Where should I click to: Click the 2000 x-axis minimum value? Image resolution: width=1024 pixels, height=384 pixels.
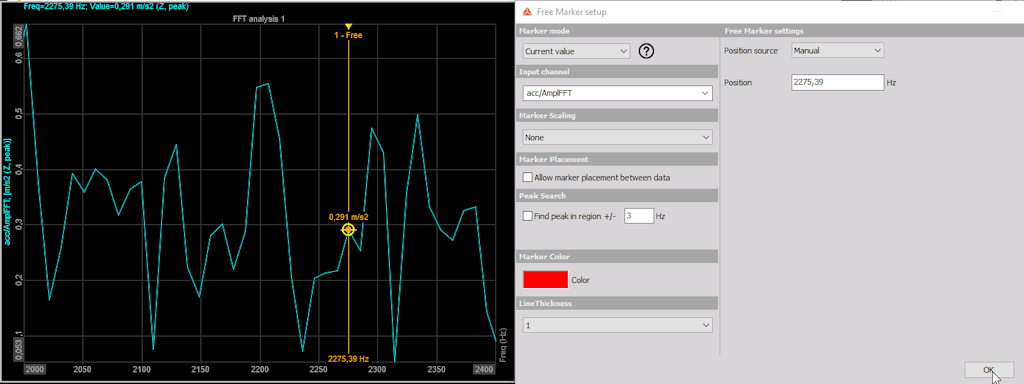(x=34, y=370)
